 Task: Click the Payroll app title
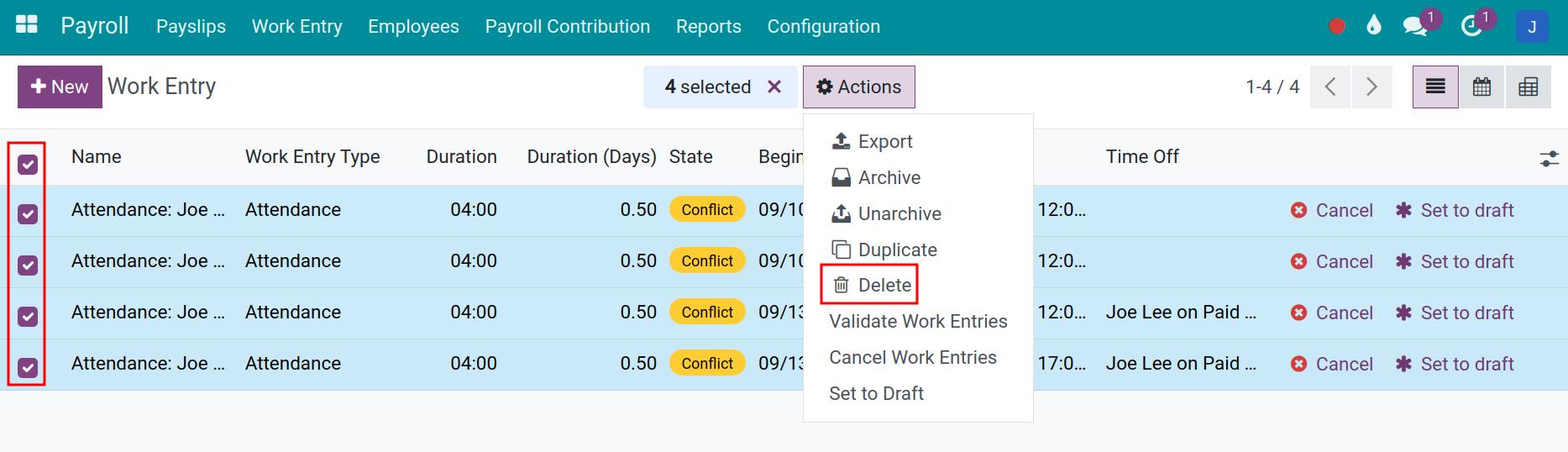pyautogui.click(x=95, y=26)
